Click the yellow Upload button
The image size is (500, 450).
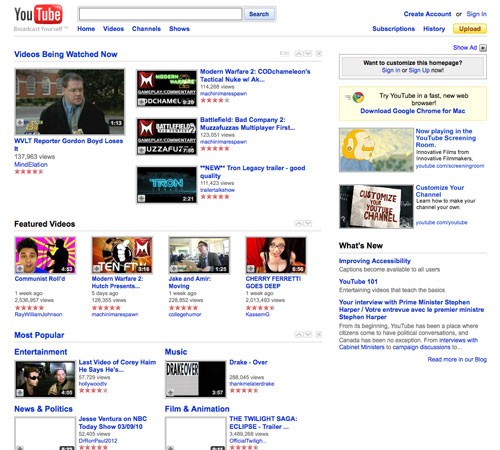(470, 29)
